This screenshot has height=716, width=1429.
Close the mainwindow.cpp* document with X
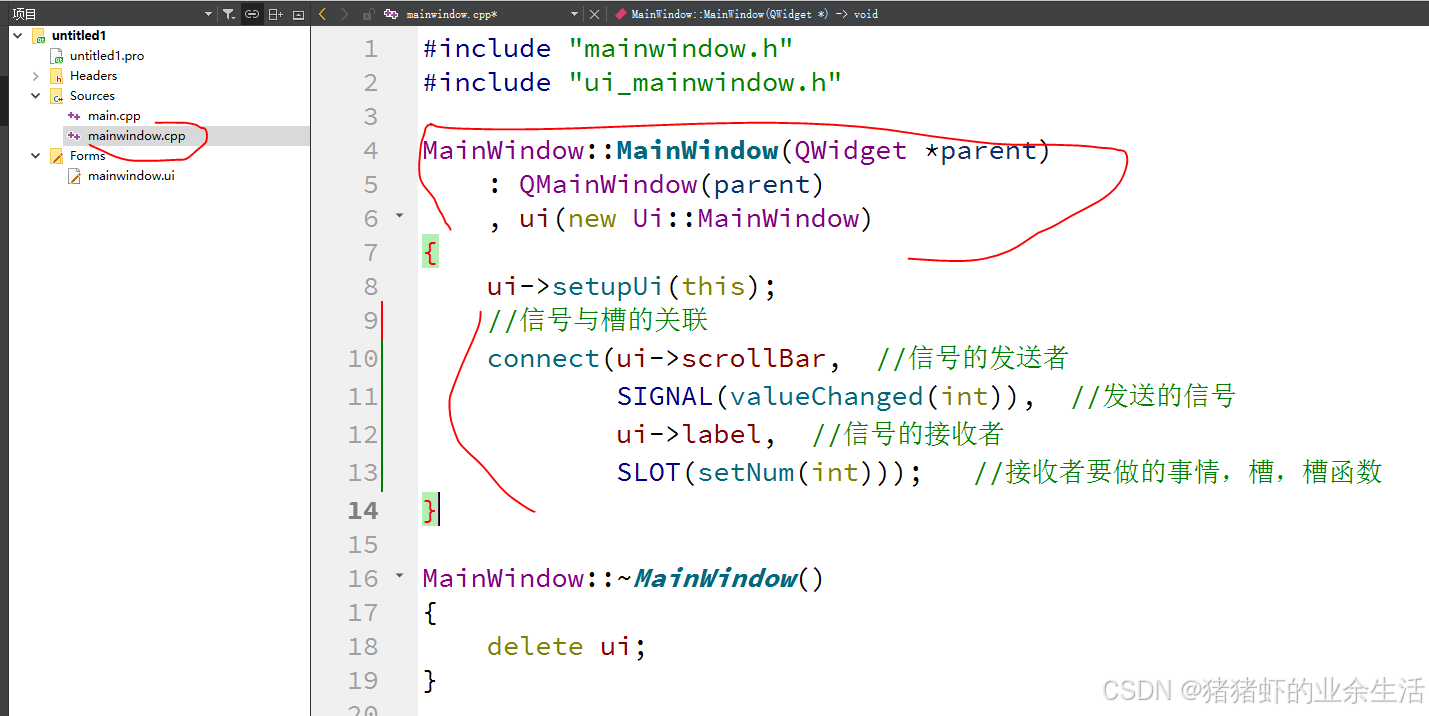click(594, 14)
